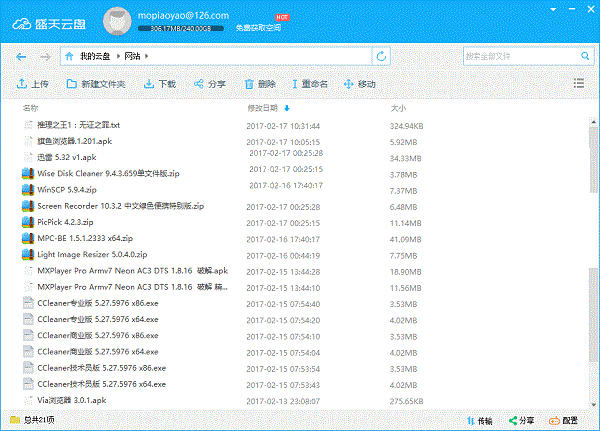Select file 迅雷 5.32 v1.apk
The image size is (600, 431).
tap(67, 157)
